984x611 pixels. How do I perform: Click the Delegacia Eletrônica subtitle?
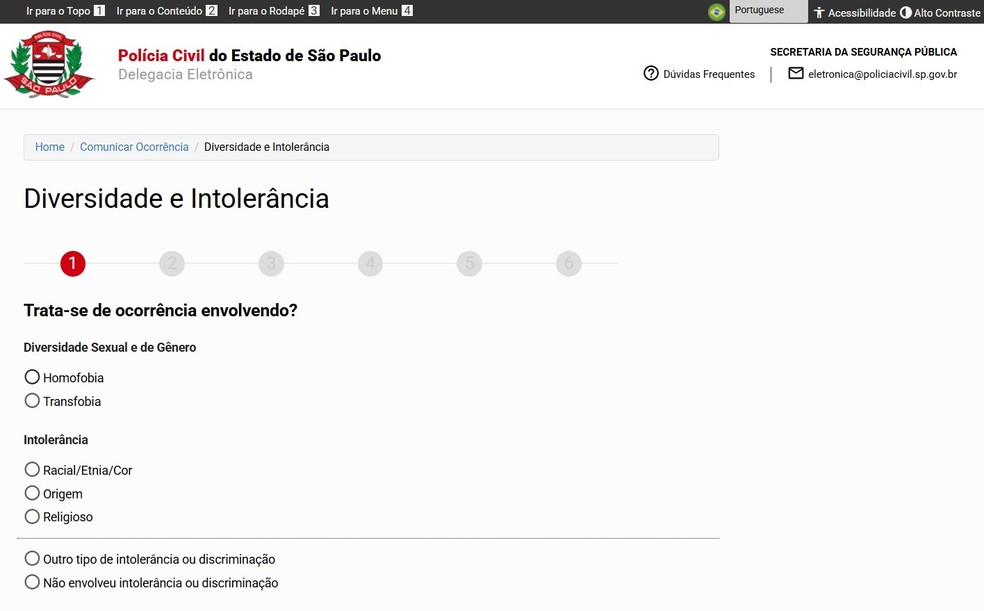coord(185,74)
